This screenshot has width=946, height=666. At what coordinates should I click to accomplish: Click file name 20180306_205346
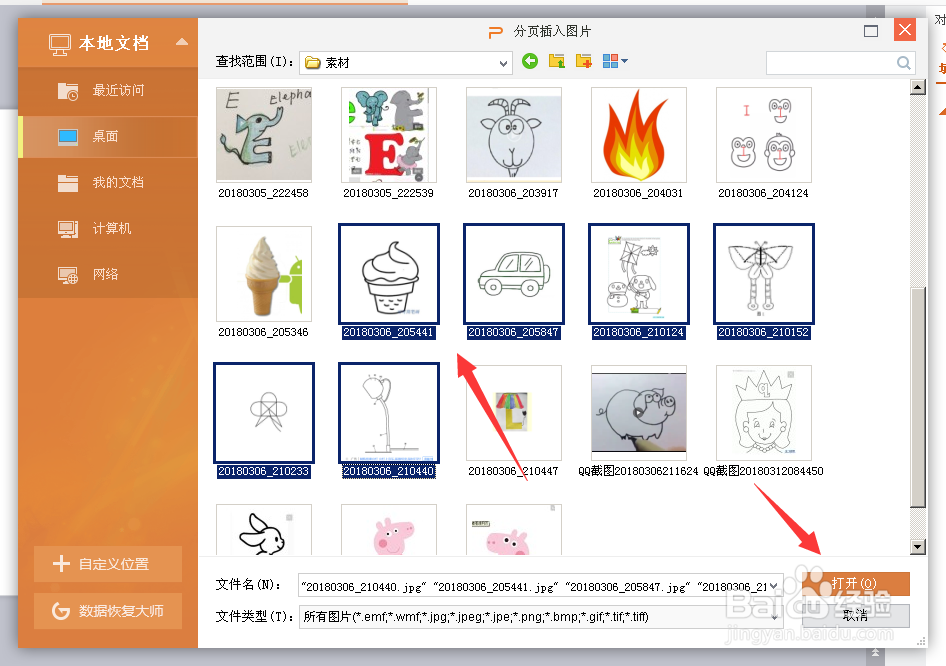pyautogui.click(x=263, y=332)
